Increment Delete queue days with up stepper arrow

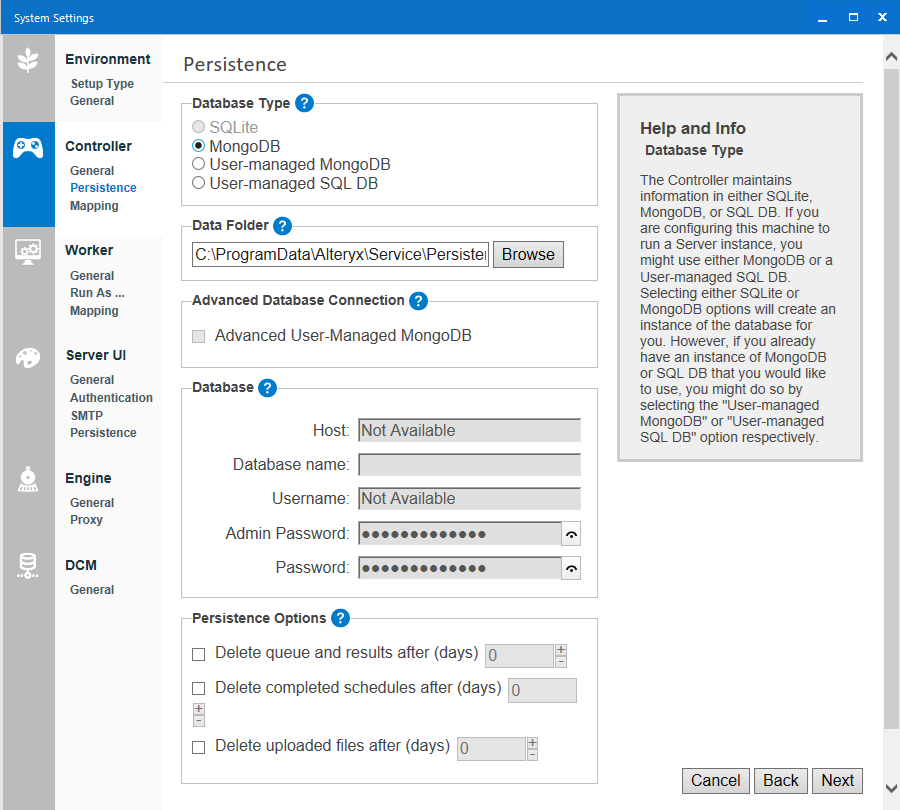[560, 649]
